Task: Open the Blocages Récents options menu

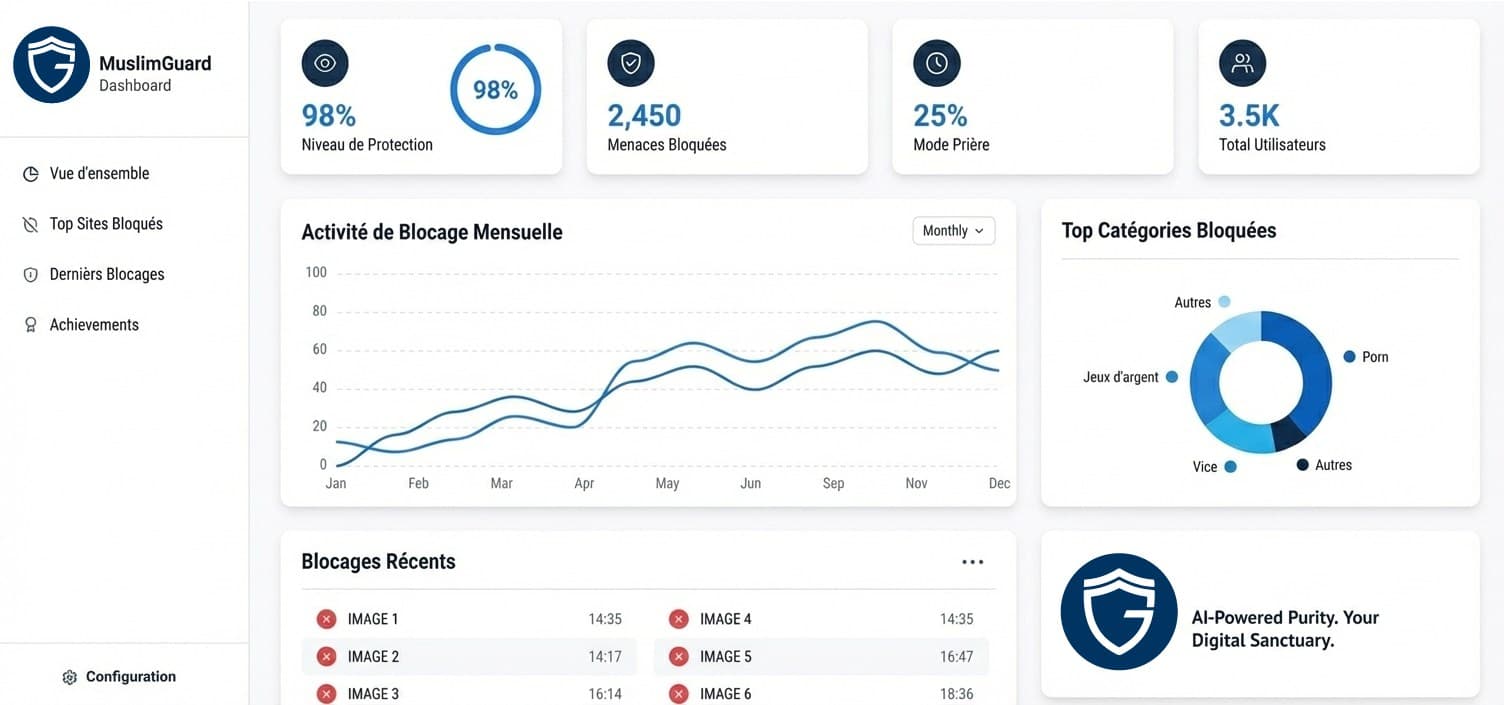Action: (972, 561)
